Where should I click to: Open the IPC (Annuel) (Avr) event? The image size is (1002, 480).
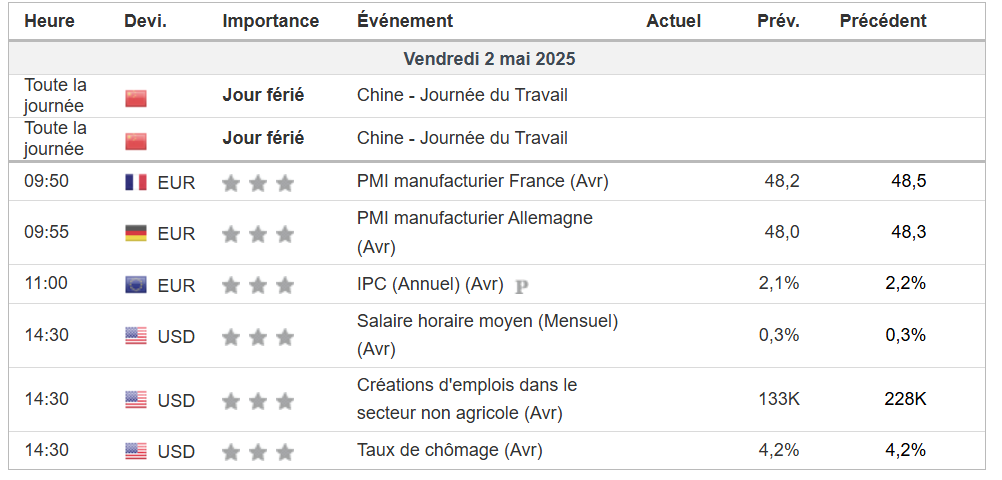point(430,284)
